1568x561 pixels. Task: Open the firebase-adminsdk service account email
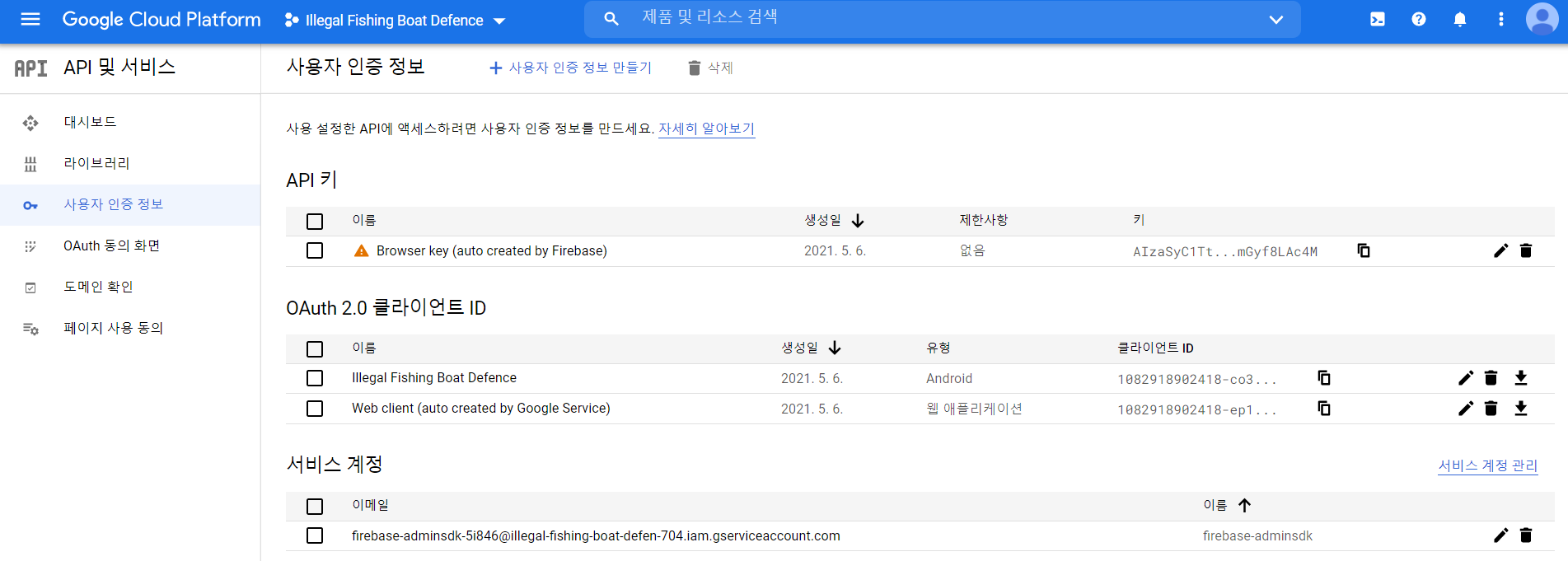click(x=596, y=535)
